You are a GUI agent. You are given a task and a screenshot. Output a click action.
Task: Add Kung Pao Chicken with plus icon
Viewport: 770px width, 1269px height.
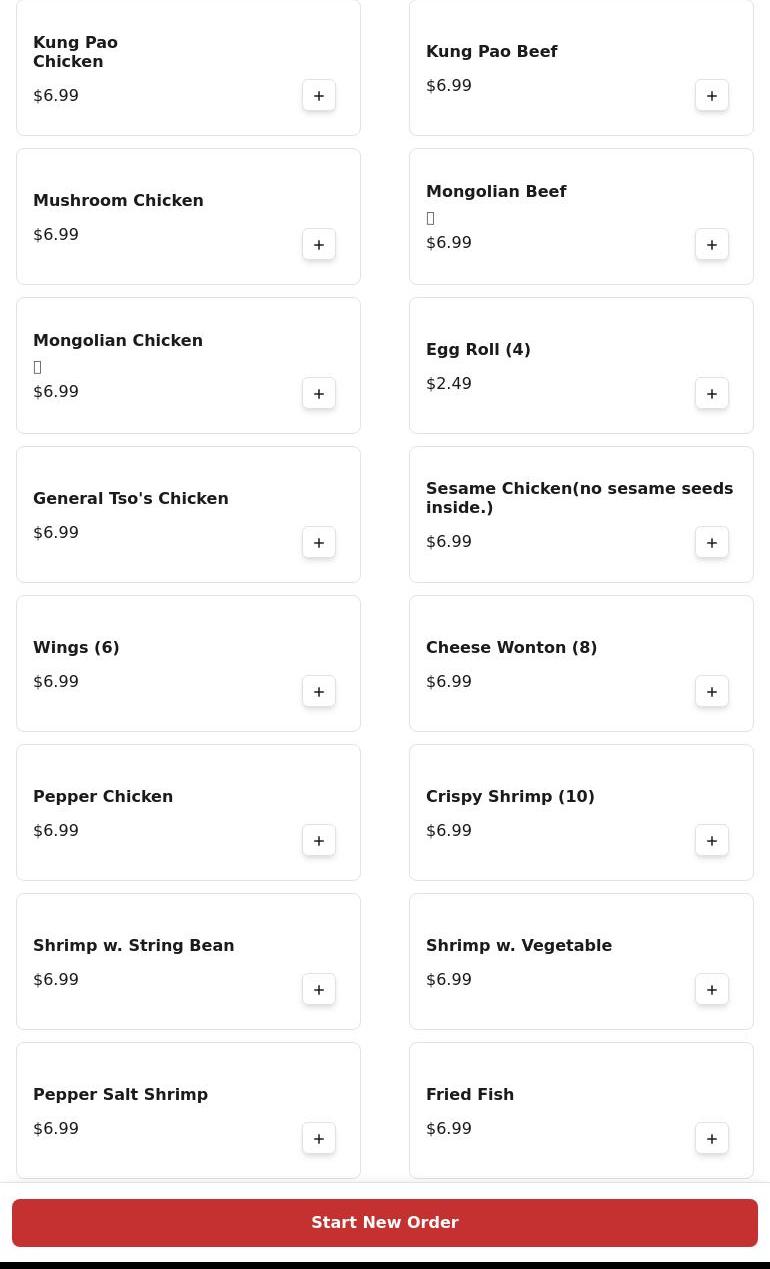coord(319,96)
